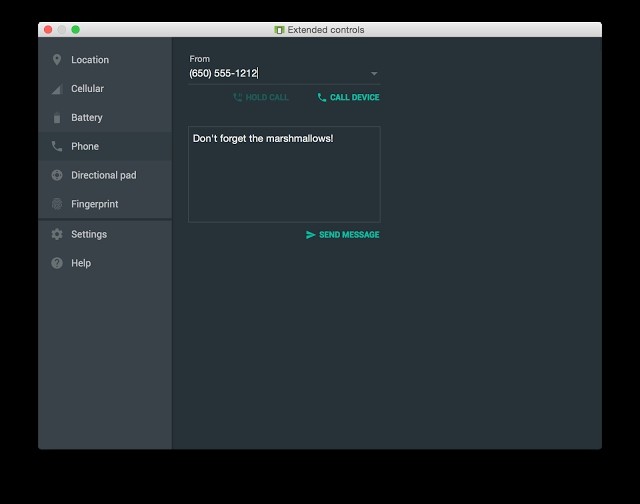This screenshot has height=504, width=640.
Task: Click the HOLD CALL button
Action: [x=261, y=97]
